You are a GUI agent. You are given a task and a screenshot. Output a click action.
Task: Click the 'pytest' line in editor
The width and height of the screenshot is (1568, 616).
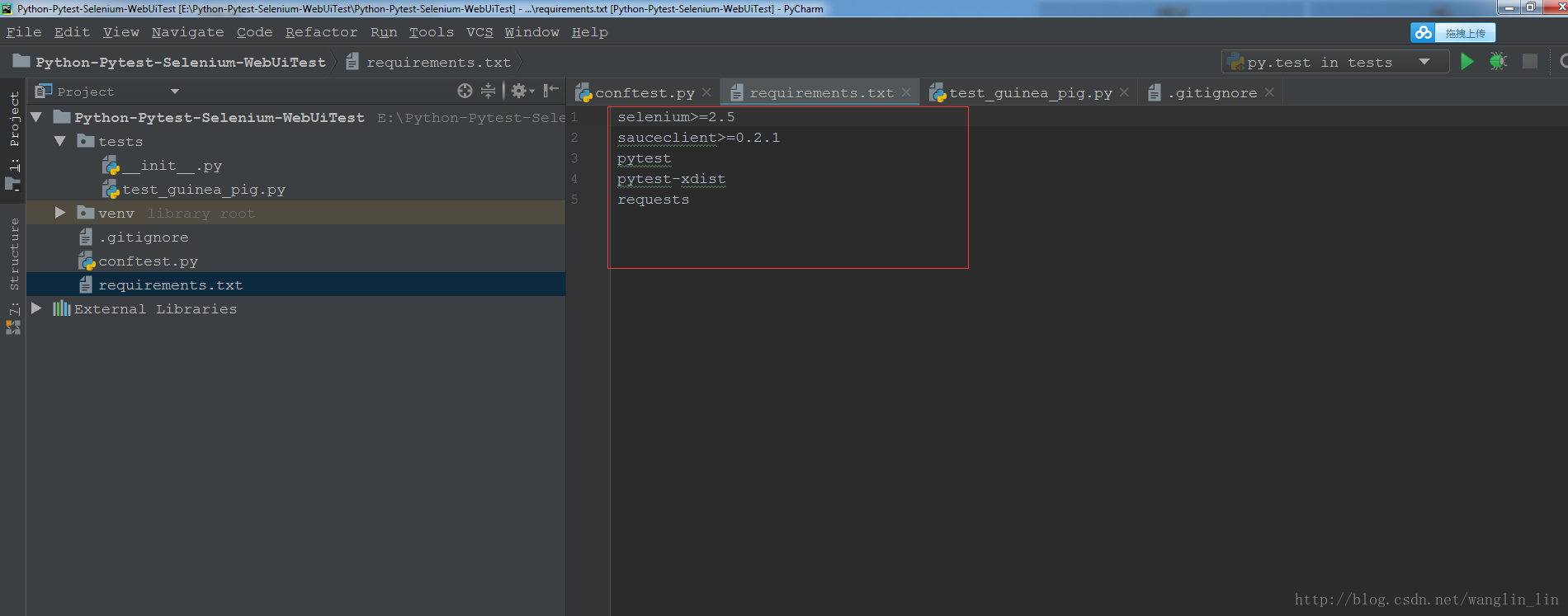644,158
